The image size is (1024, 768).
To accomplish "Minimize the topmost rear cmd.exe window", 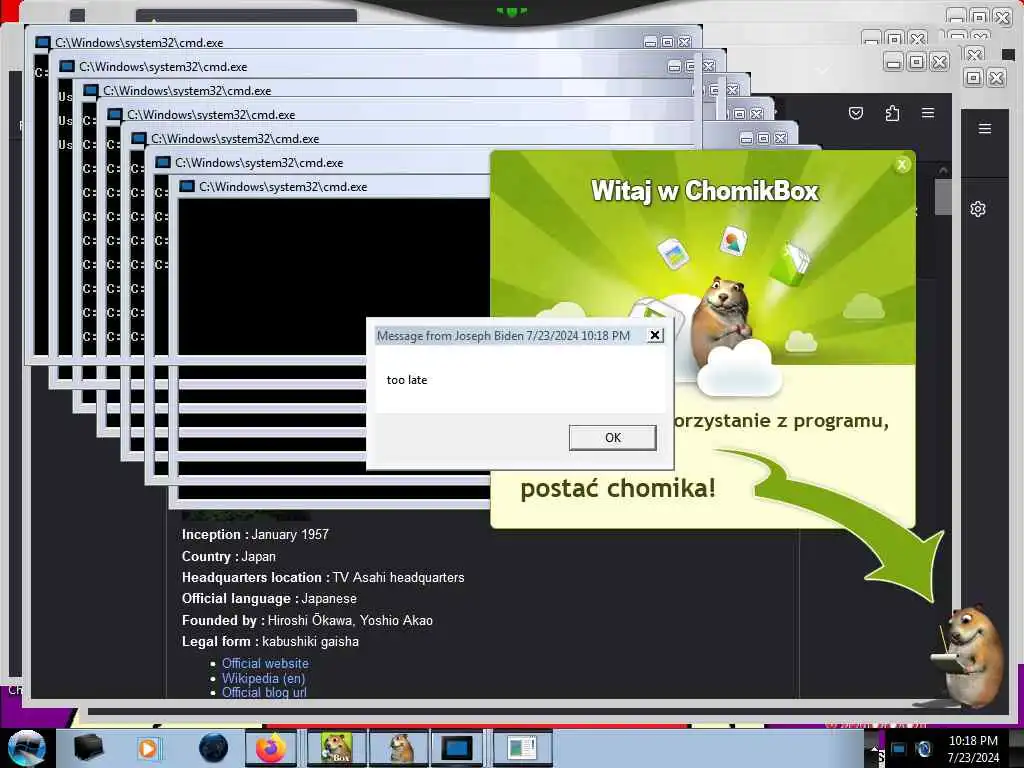I will (x=650, y=42).
